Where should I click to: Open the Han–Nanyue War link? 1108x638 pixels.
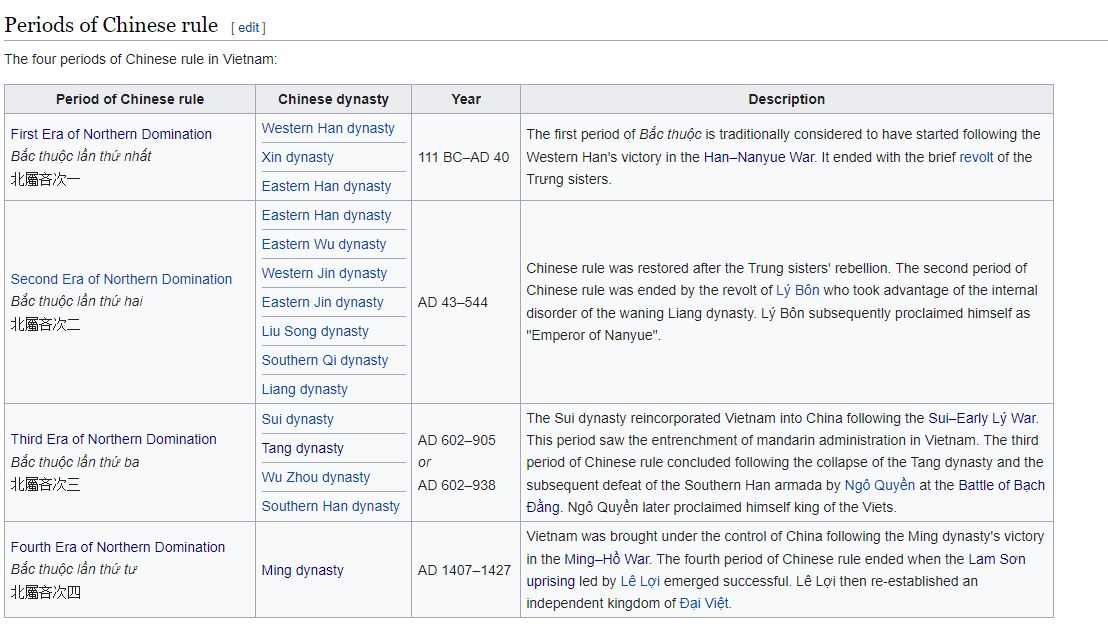759,157
